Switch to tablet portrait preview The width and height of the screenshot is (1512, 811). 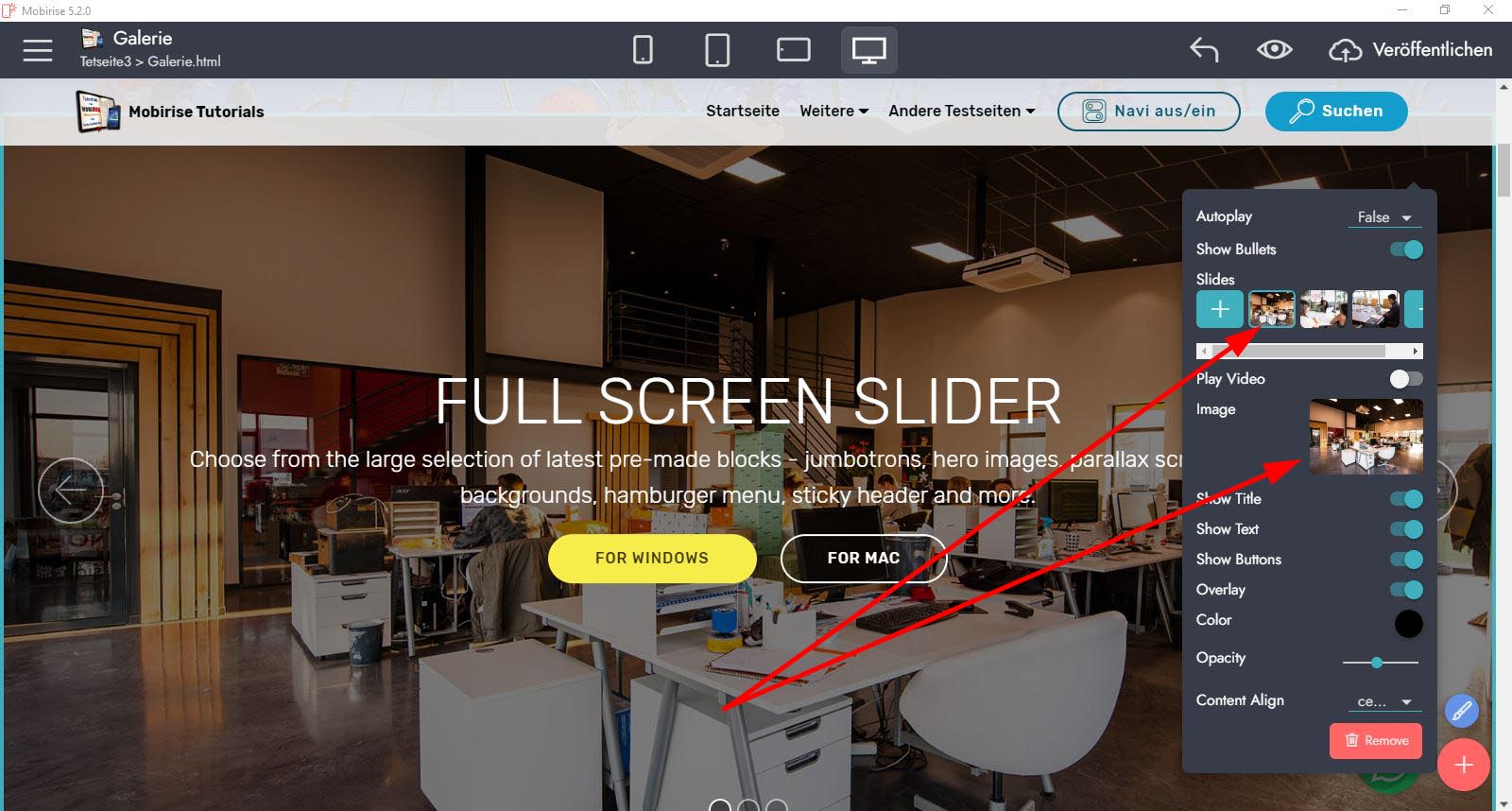[717, 50]
